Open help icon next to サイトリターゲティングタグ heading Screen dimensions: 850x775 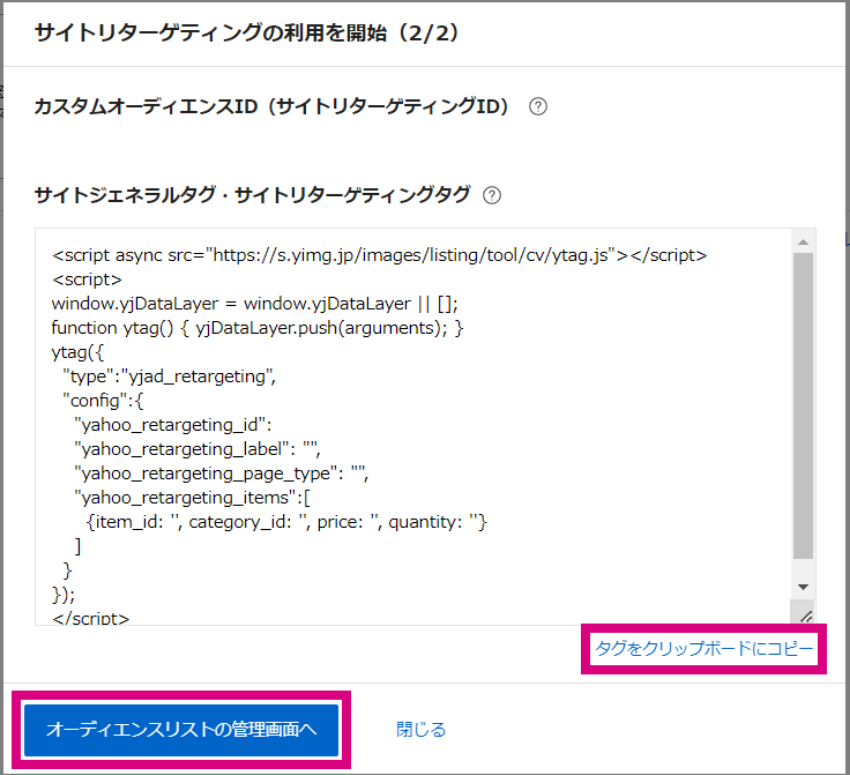[492, 195]
